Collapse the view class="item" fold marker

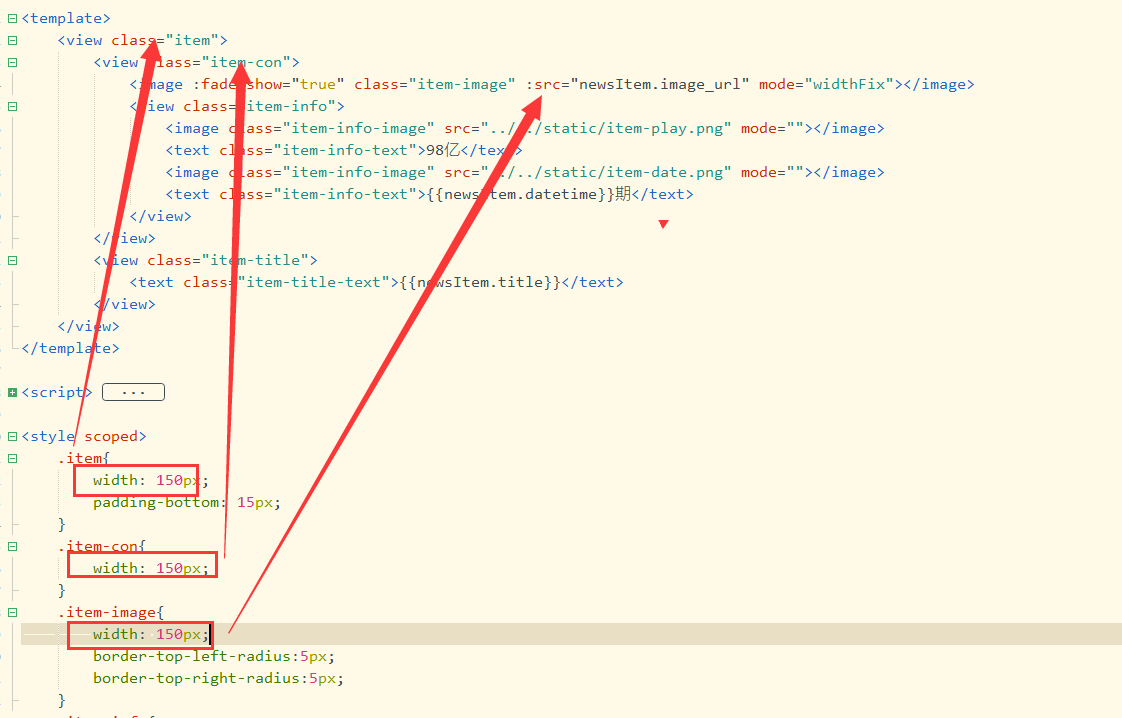[x=12, y=40]
